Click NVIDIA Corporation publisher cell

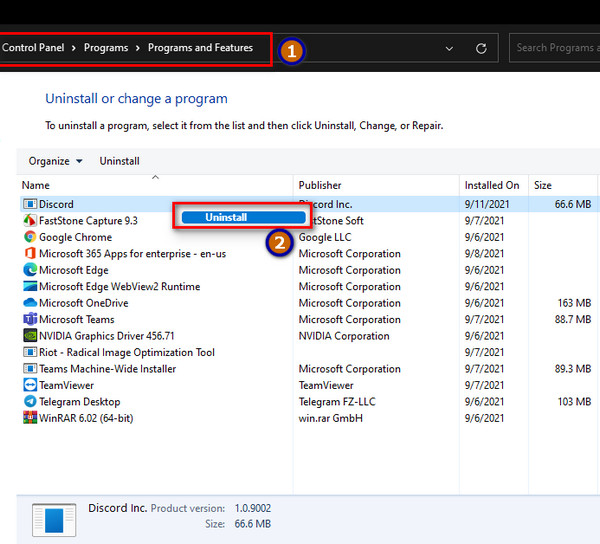344,336
